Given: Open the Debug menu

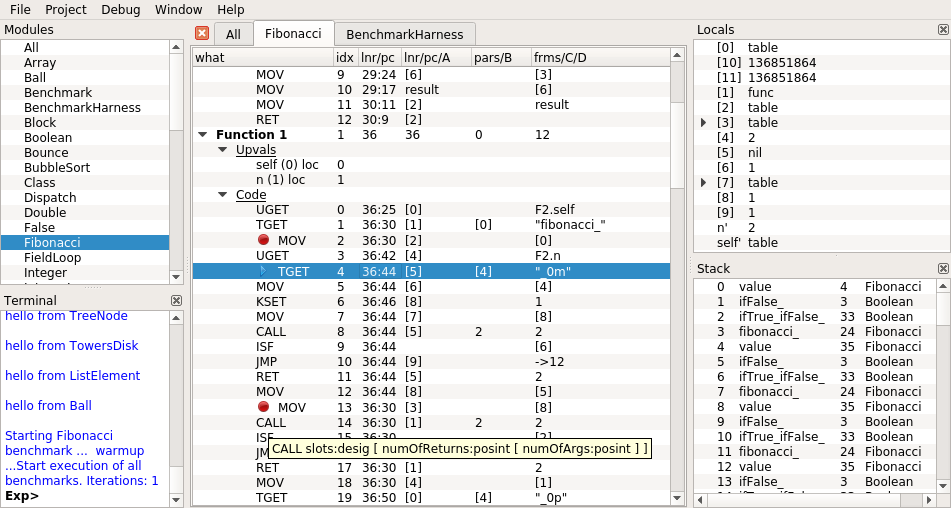Looking at the screenshot, I should click(x=121, y=10).
